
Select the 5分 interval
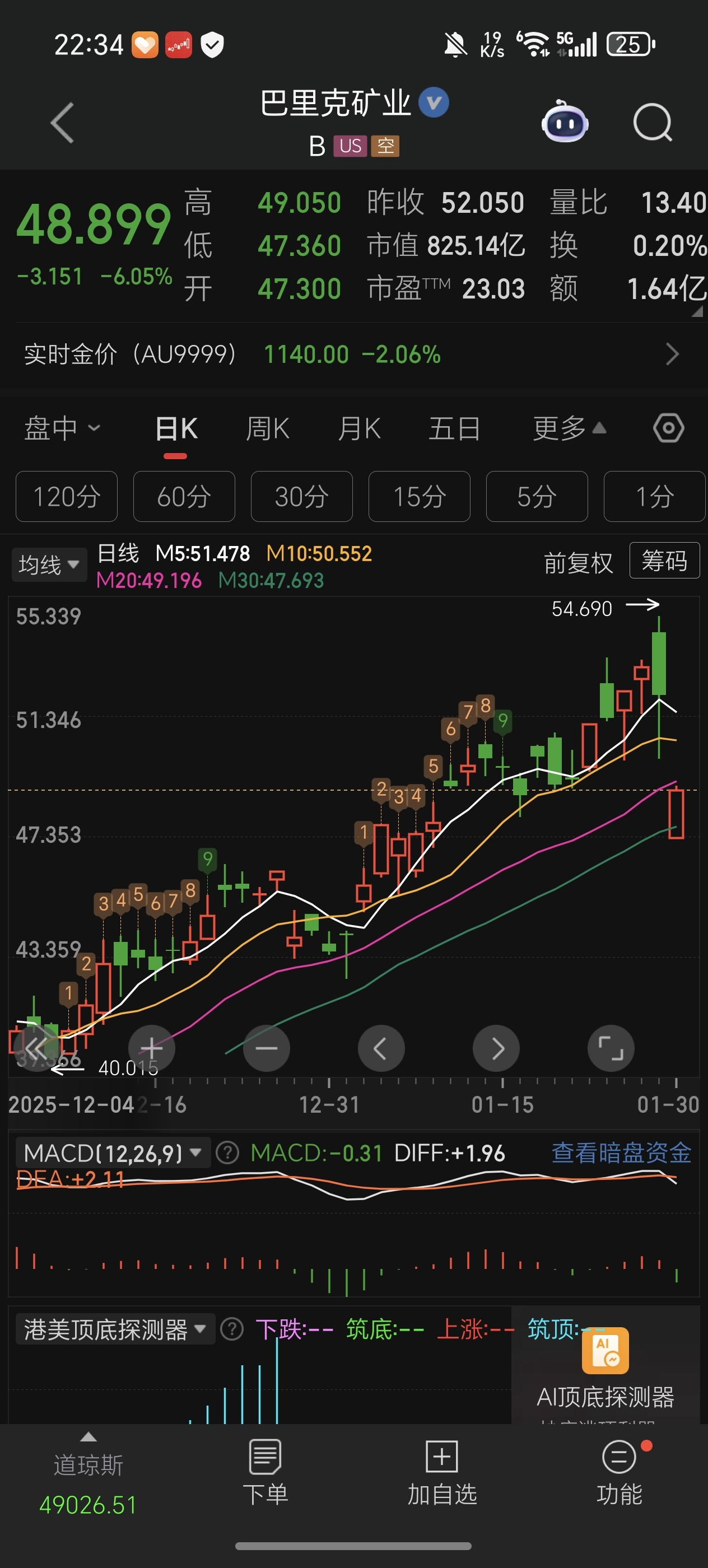coord(537,497)
